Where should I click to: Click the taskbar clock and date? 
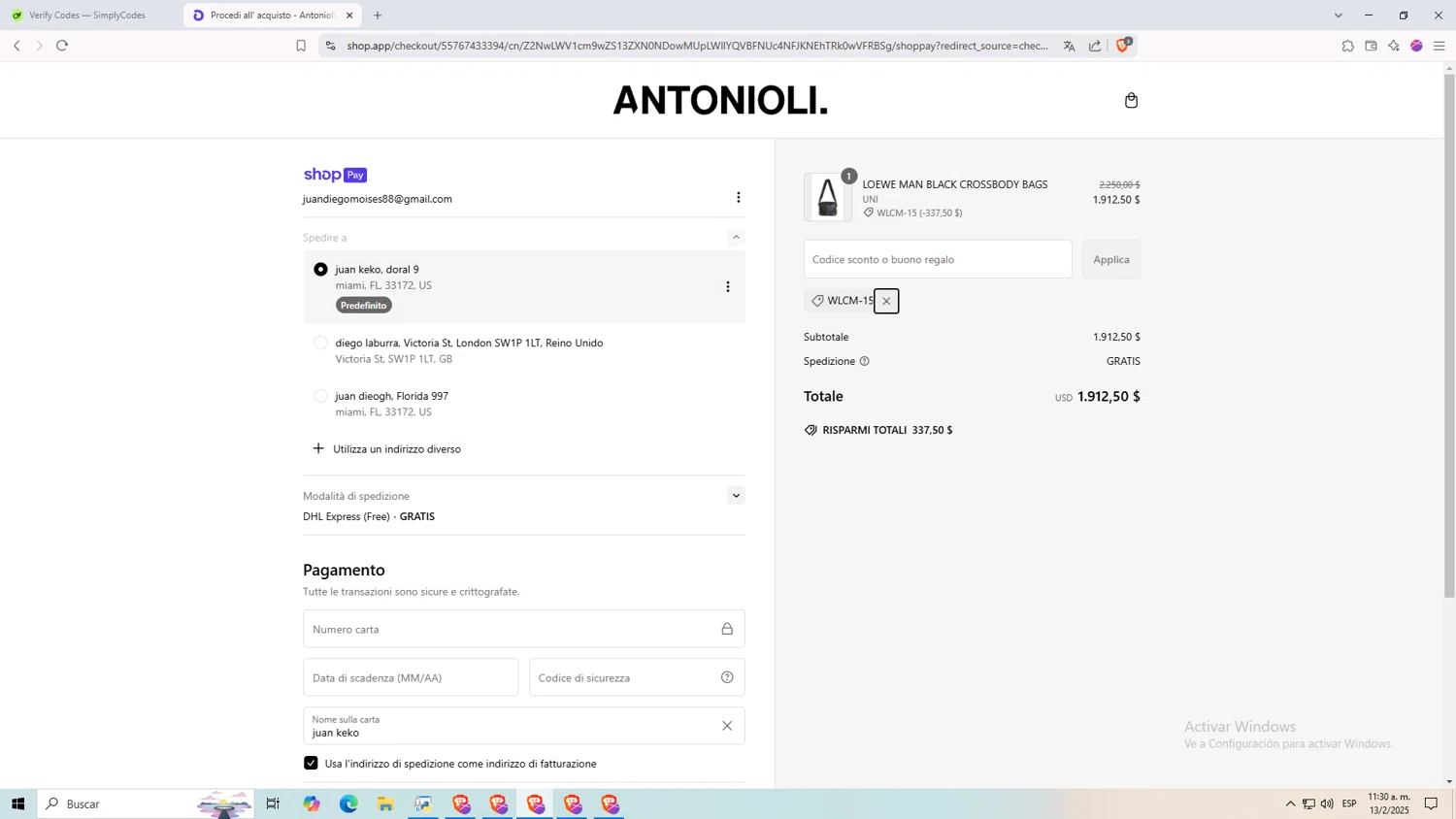(x=1389, y=803)
